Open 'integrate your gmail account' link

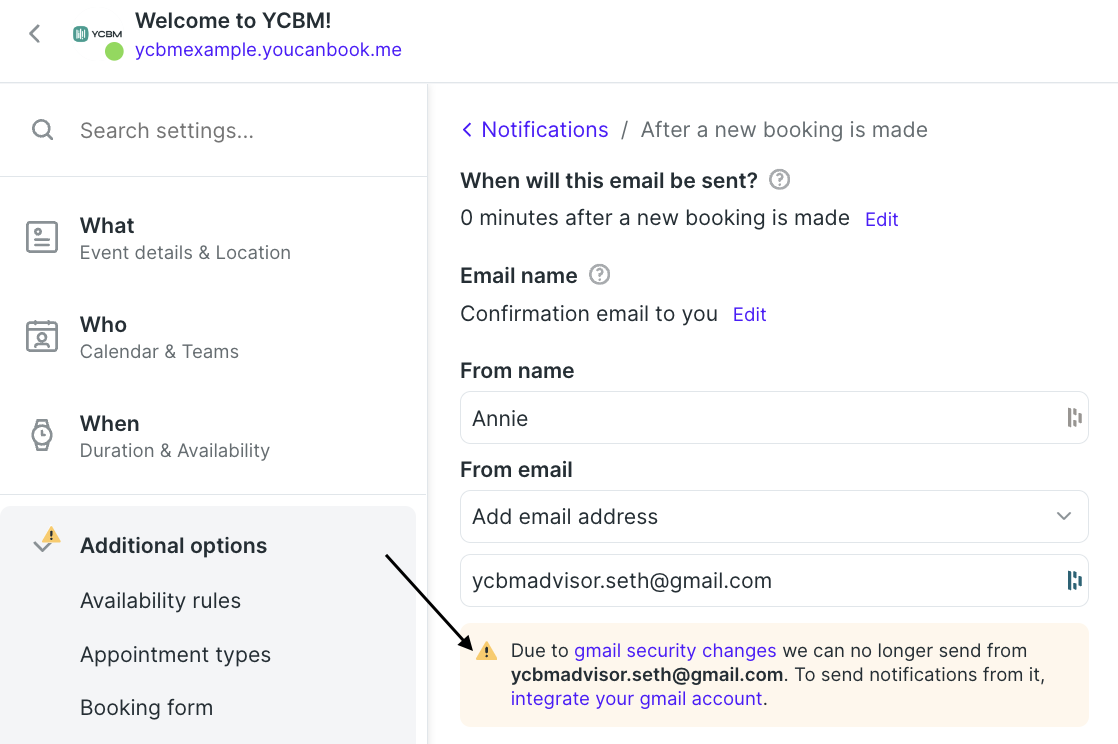[x=636, y=698]
